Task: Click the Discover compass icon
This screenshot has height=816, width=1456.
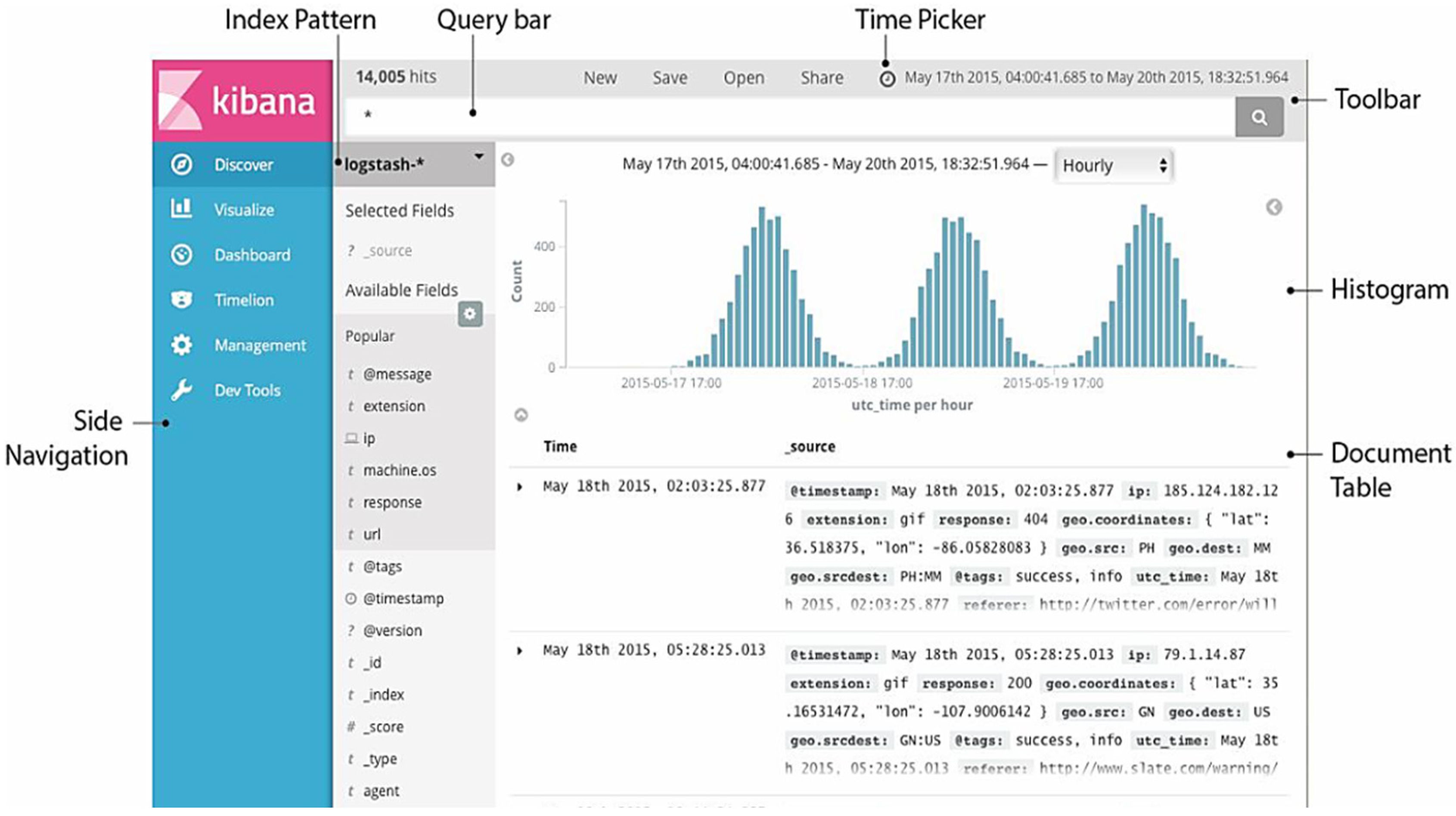Action: tap(181, 164)
